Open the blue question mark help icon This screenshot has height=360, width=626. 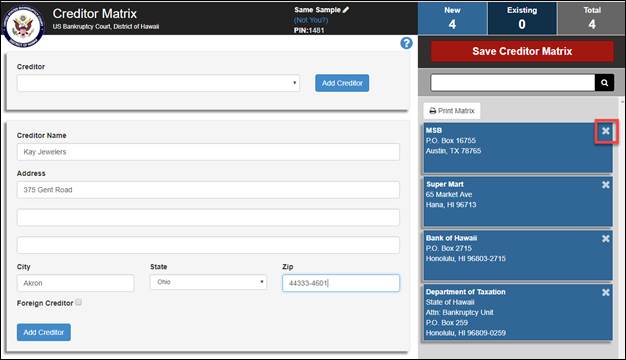(406, 43)
